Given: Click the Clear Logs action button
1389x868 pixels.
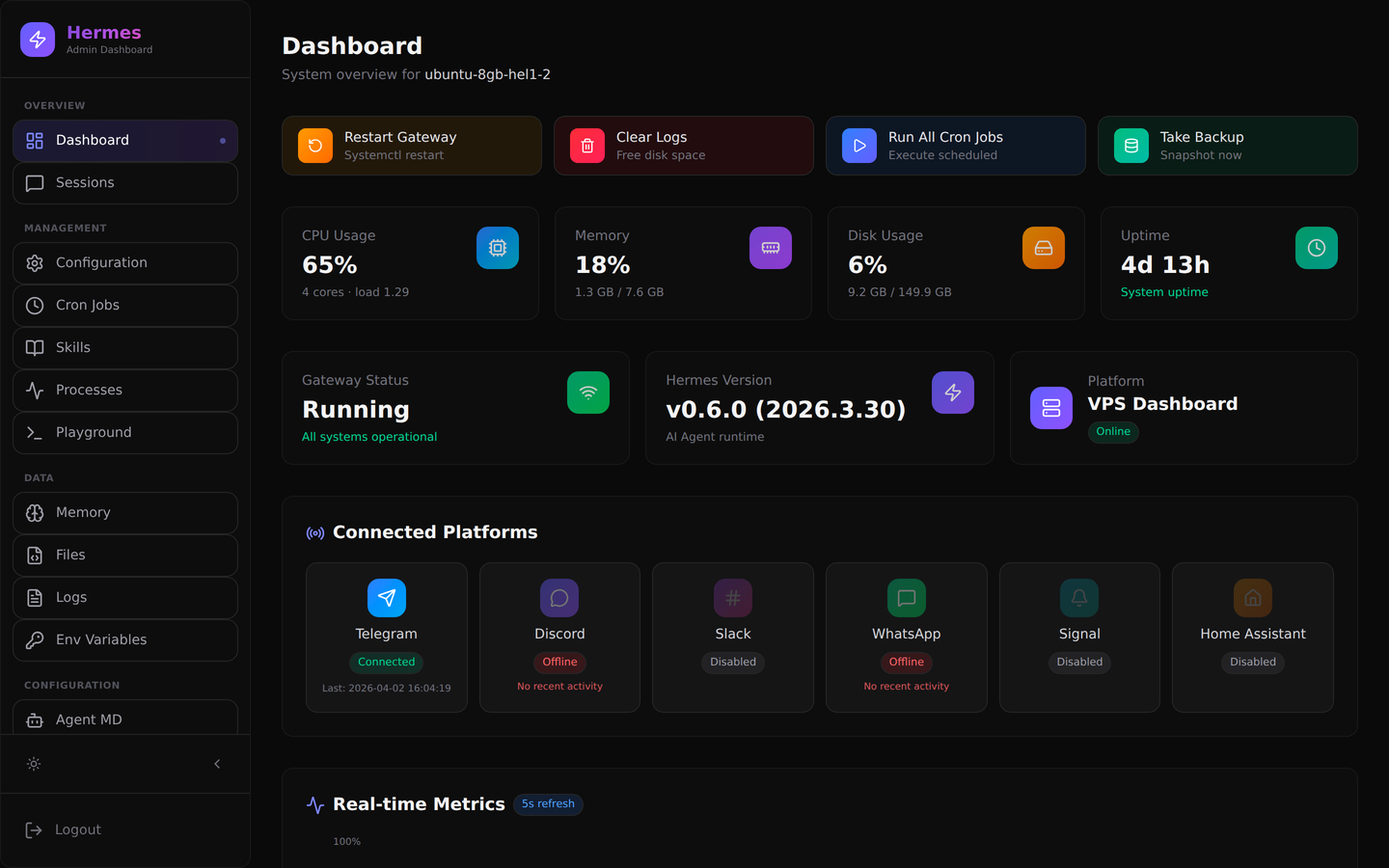Looking at the screenshot, I should coord(684,146).
